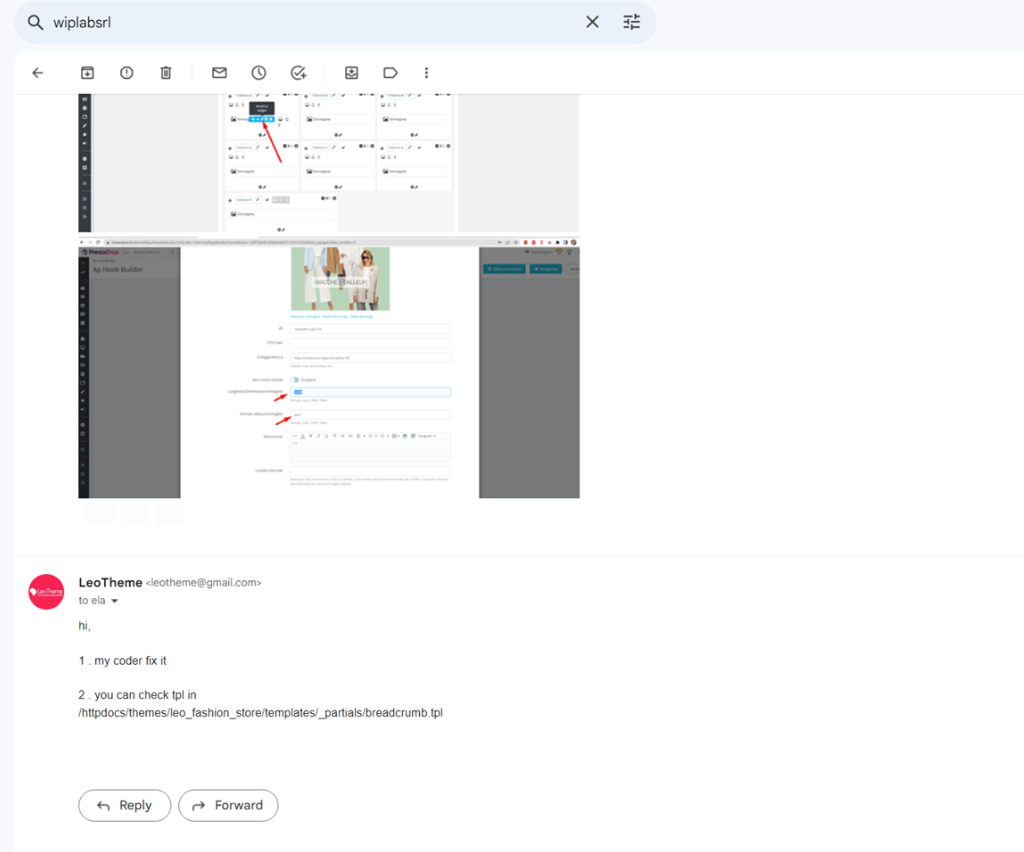
Task: Add conversation to Tasks
Action: pos(298,72)
